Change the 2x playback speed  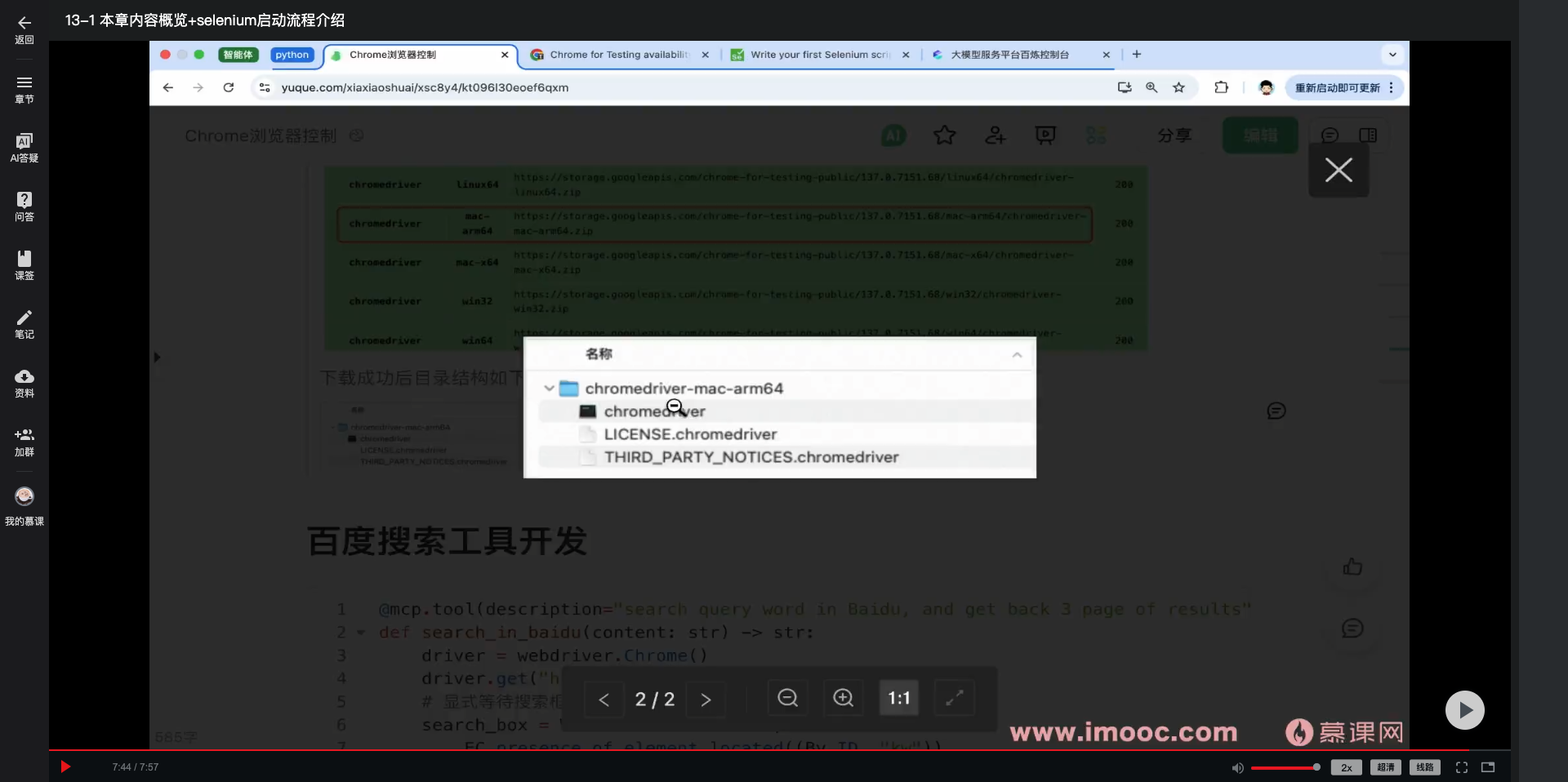pos(1346,767)
